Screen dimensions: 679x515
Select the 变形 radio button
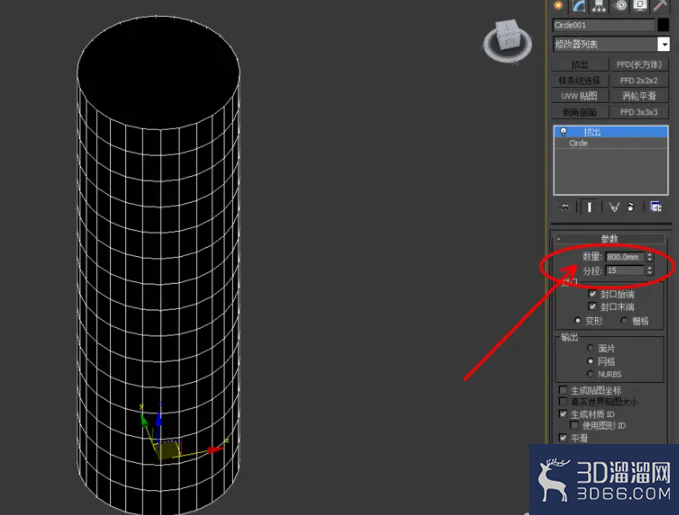(577, 321)
